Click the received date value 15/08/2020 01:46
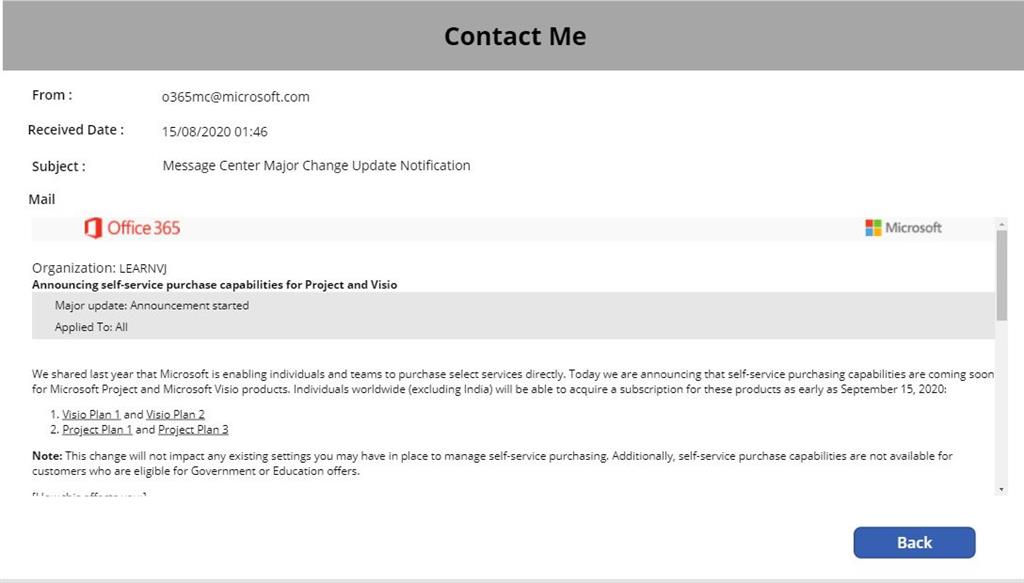The image size is (1024, 583). pos(215,131)
